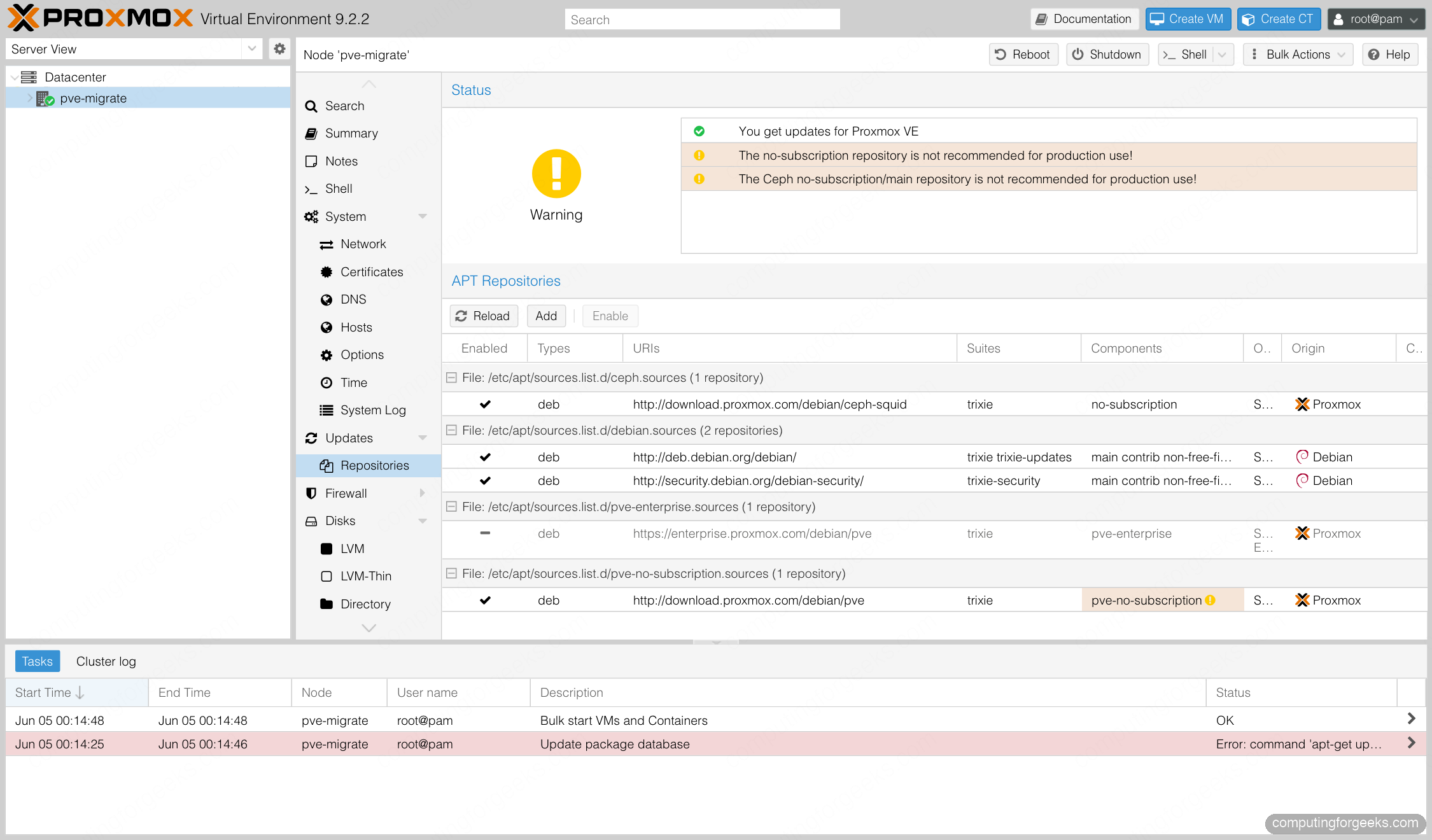Sort tasks by Start Time column

(77, 692)
